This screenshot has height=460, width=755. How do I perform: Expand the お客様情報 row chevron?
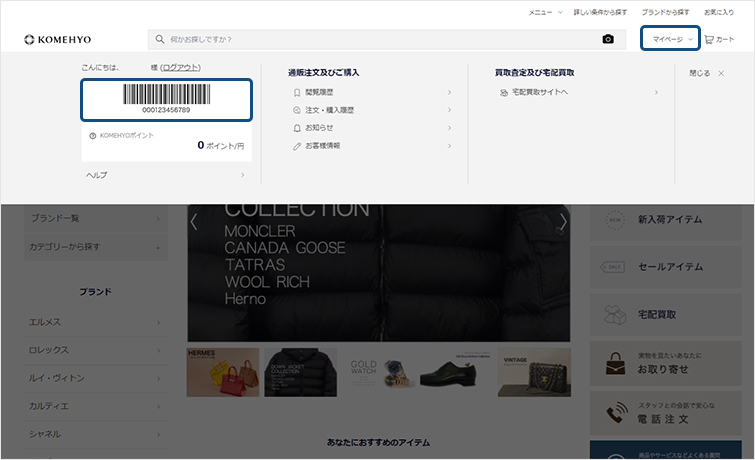click(x=449, y=145)
